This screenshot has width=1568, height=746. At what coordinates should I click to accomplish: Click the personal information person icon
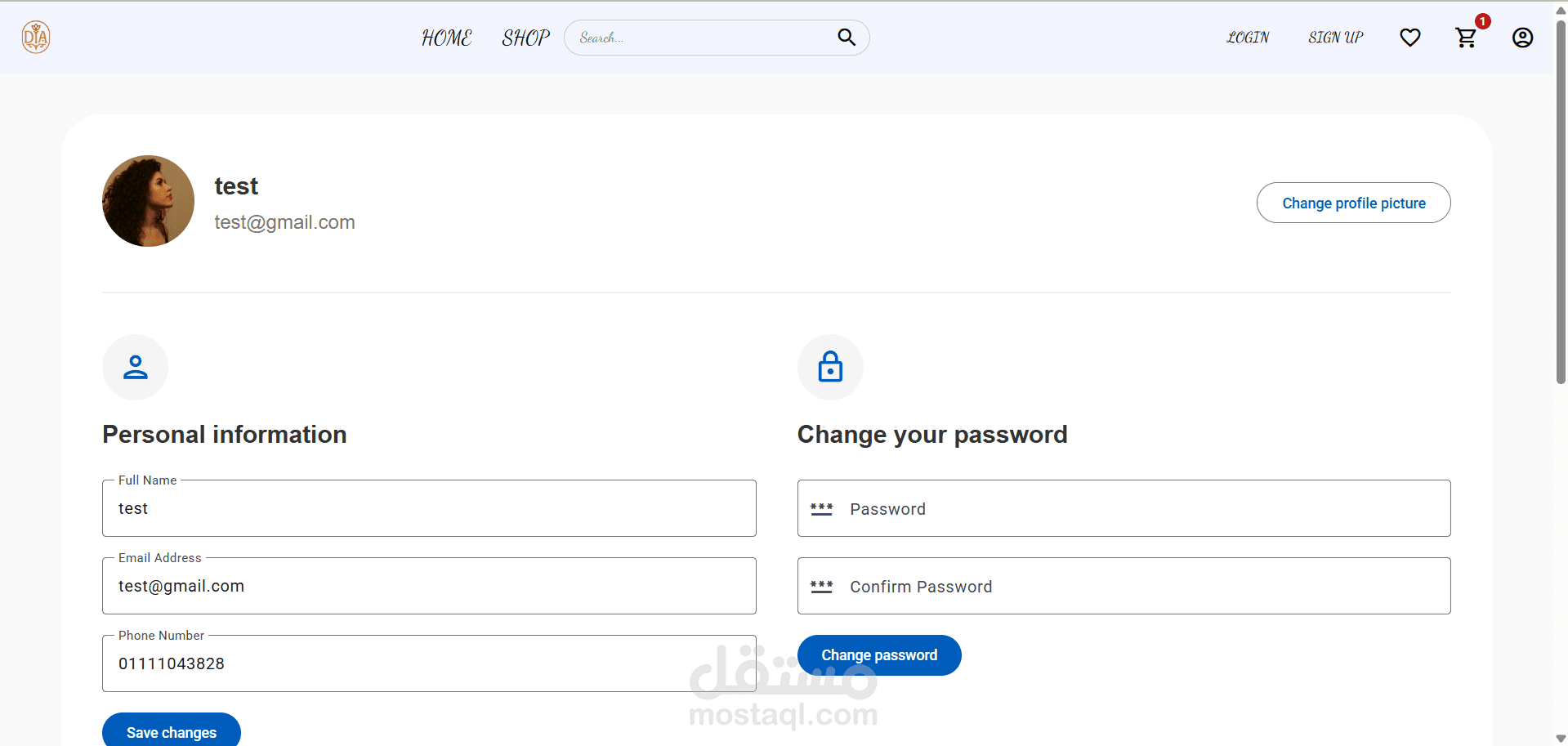click(x=135, y=368)
